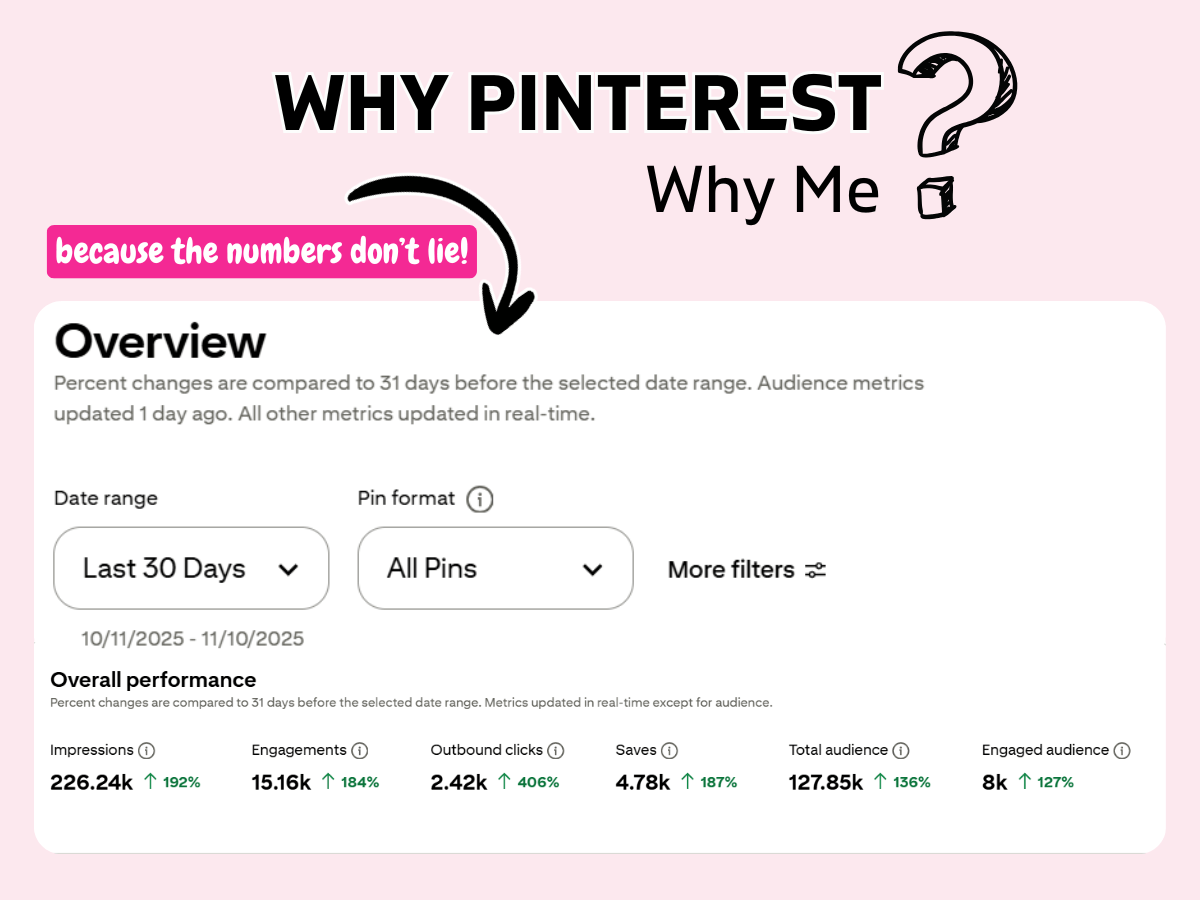Click the large question mark graphic
This screenshot has width=1200, height=900.
(x=955, y=100)
